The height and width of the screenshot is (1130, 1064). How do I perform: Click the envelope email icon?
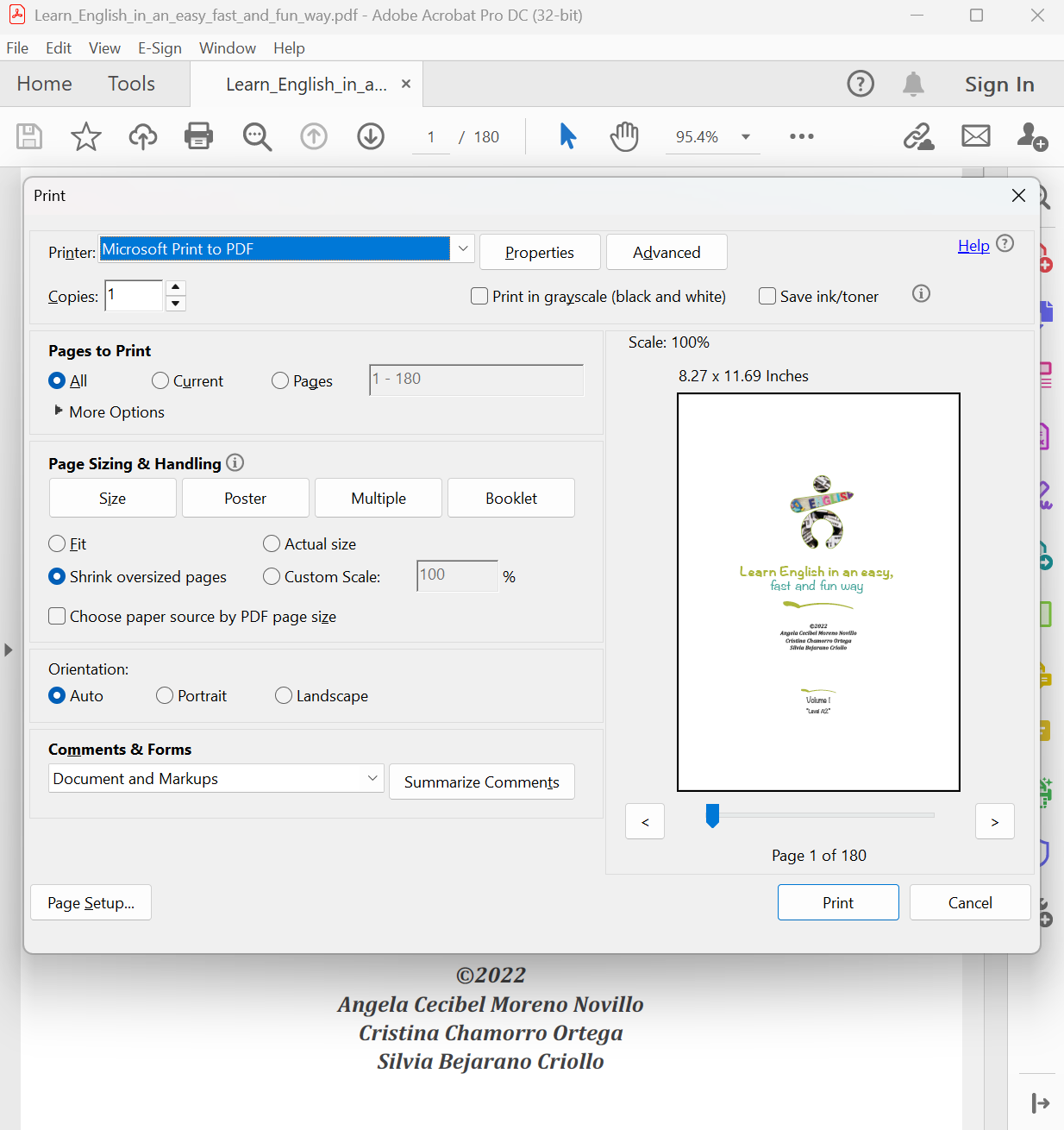tap(976, 136)
